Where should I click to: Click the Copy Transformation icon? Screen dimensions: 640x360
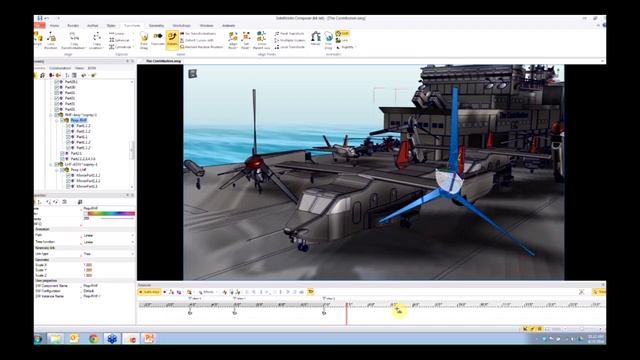coord(74,40)
